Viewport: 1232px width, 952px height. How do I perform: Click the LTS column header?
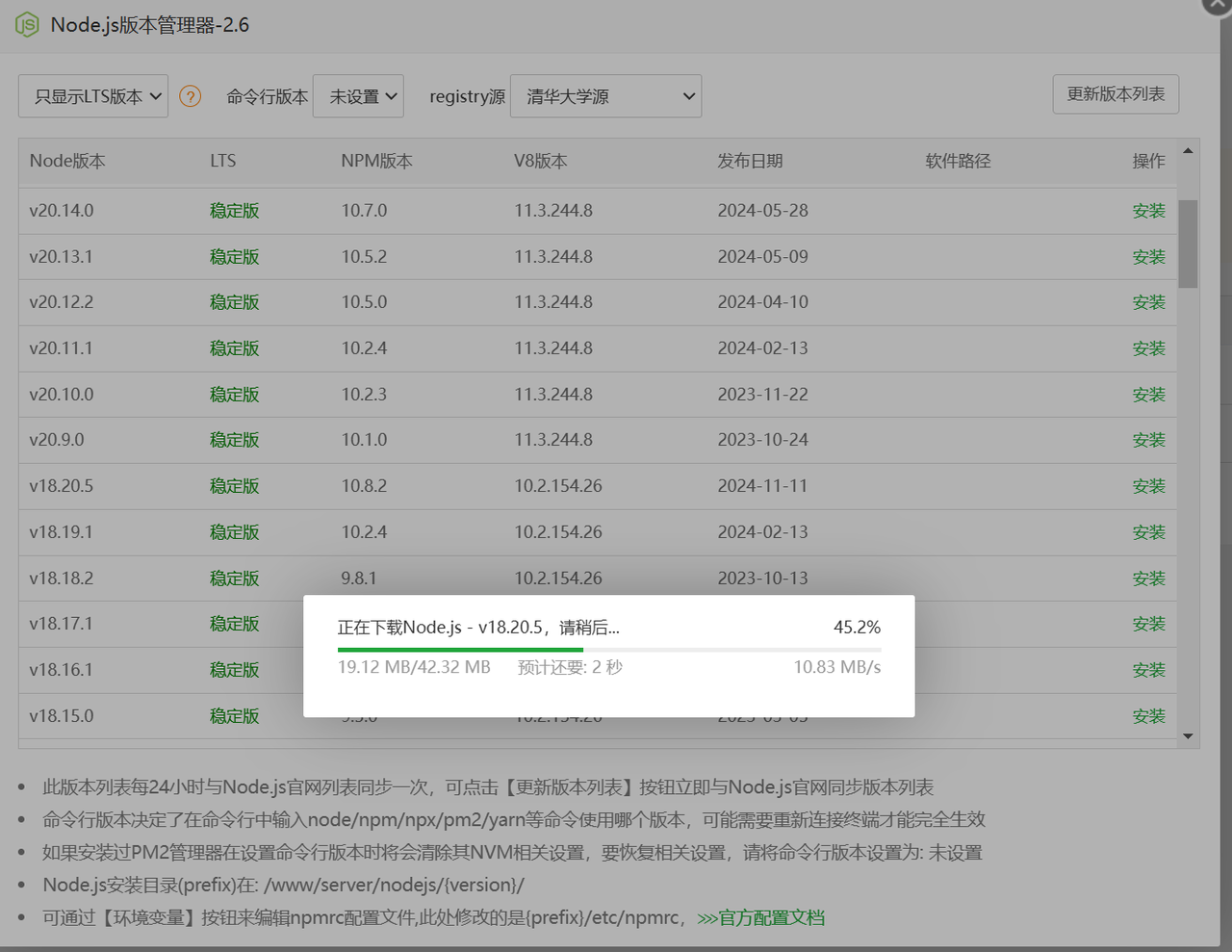(223, 161)
